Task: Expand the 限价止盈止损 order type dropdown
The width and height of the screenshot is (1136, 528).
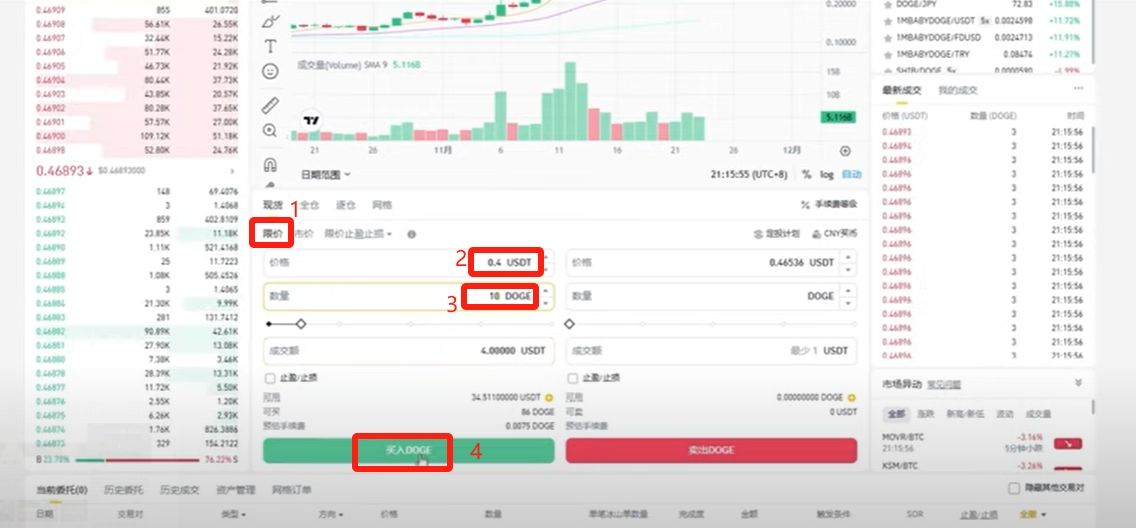Action: click(x=358, y=234)
